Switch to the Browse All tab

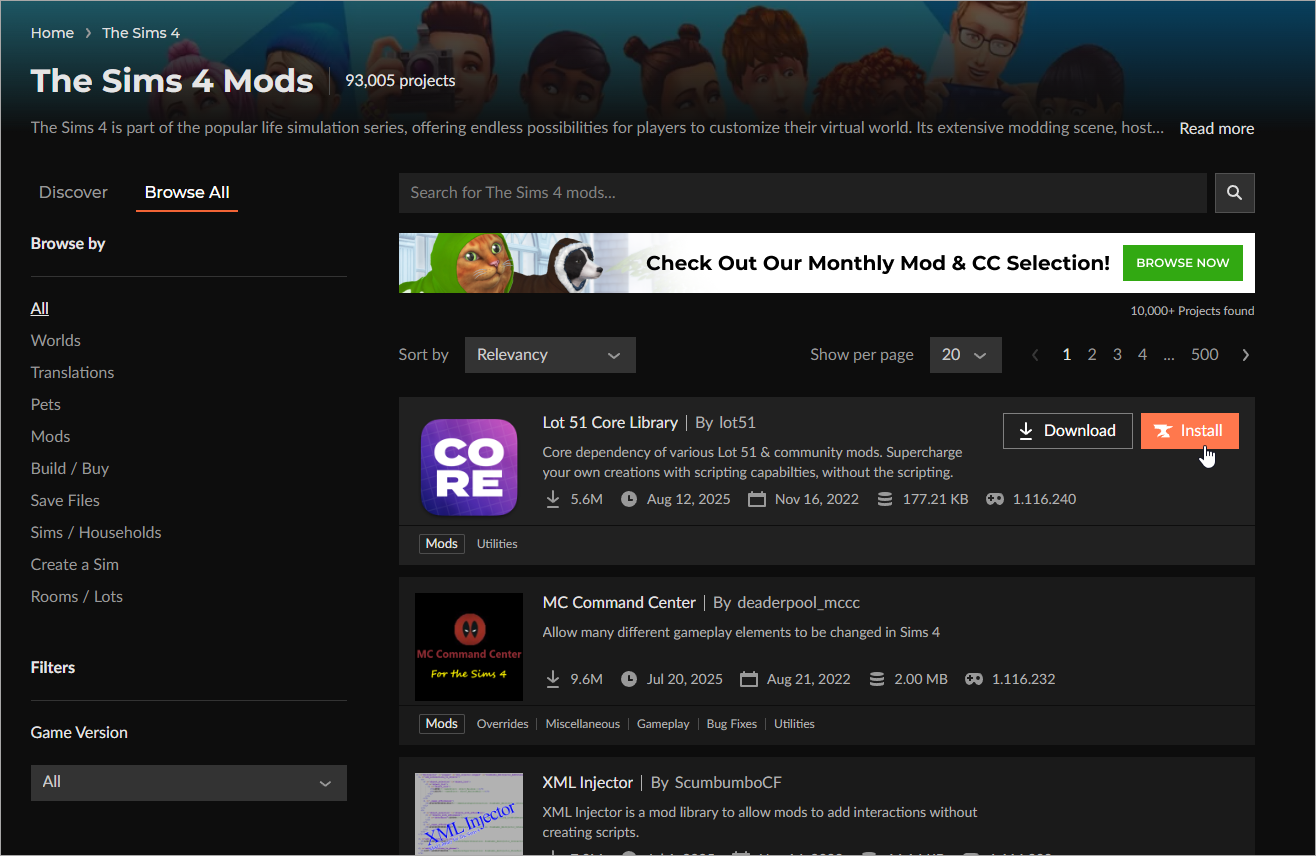pyautogui.click(x=187, y=192)
